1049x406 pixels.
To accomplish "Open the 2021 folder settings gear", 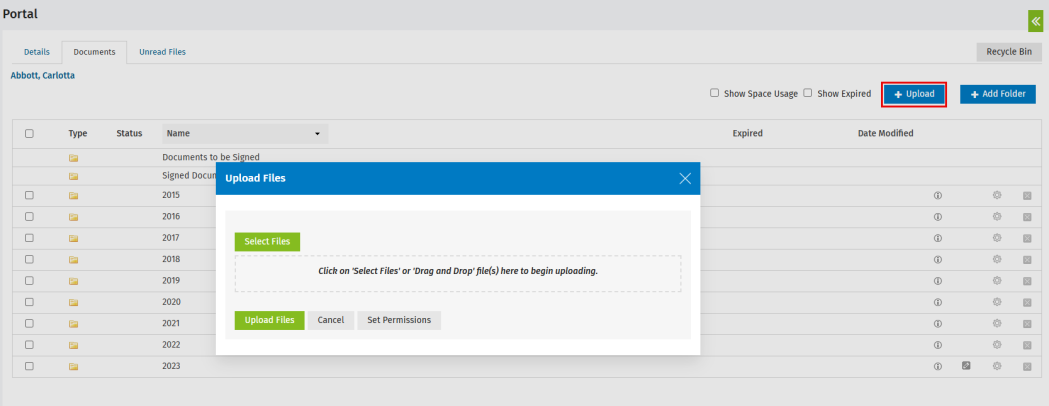I will 997,323.
